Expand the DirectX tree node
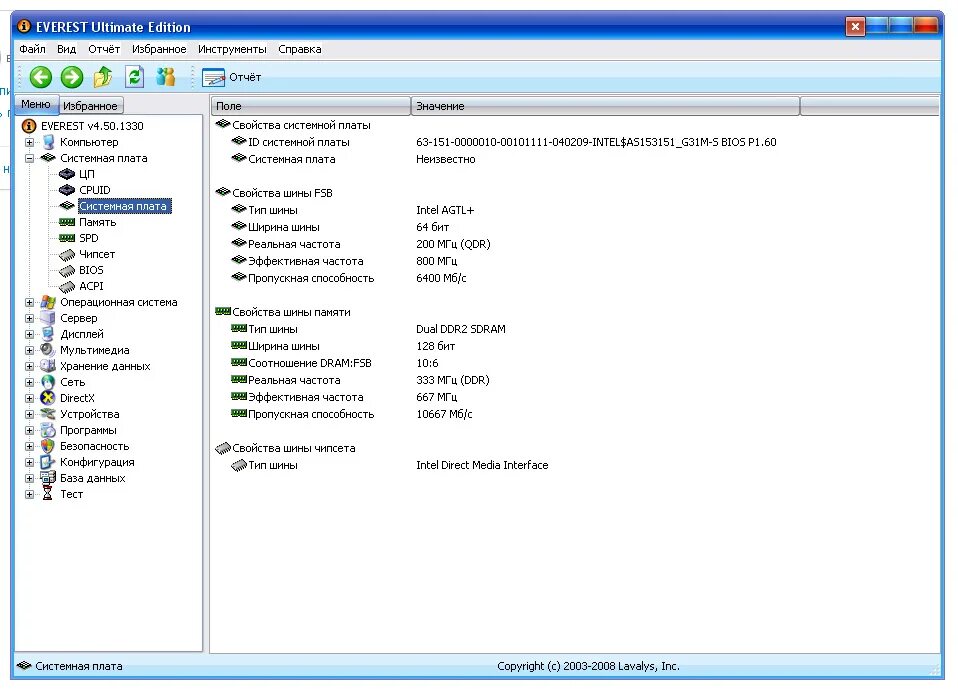This screenshot has width=958, height=690. [x=29, y=398]
